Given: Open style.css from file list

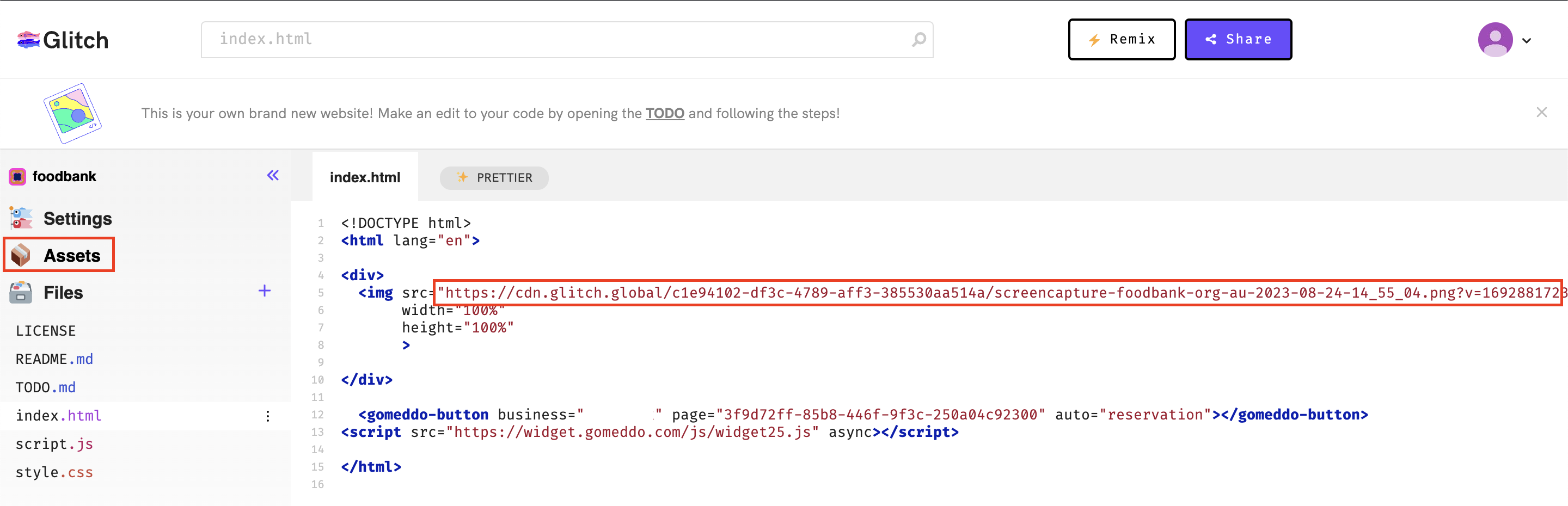Looking at the screenshot, I should tap(54, 473).
